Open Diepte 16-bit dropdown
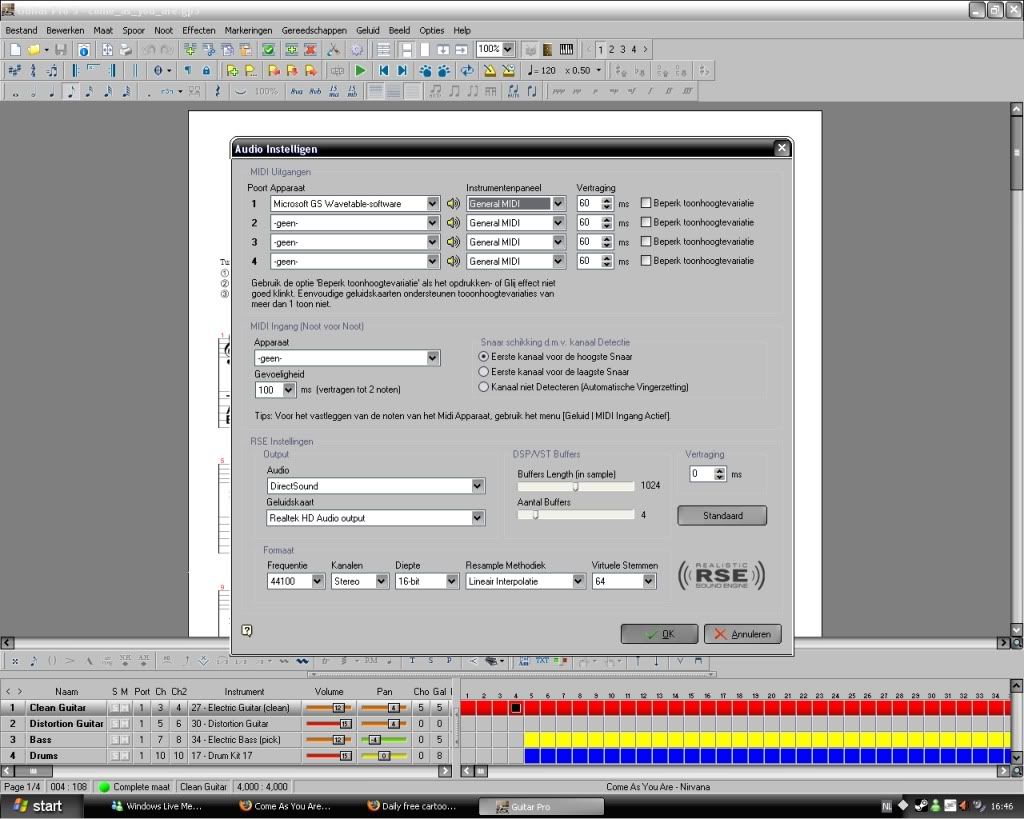The height and width of the screenshot is (819, 1024). (451, 581)
